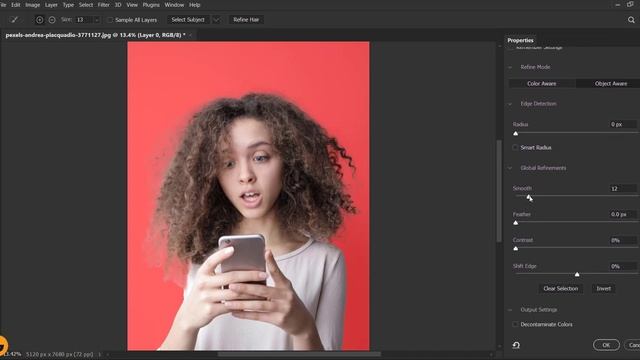Collapse the Output Settings section
This screenshot has height=360, width=640.
tap(510, 310)
